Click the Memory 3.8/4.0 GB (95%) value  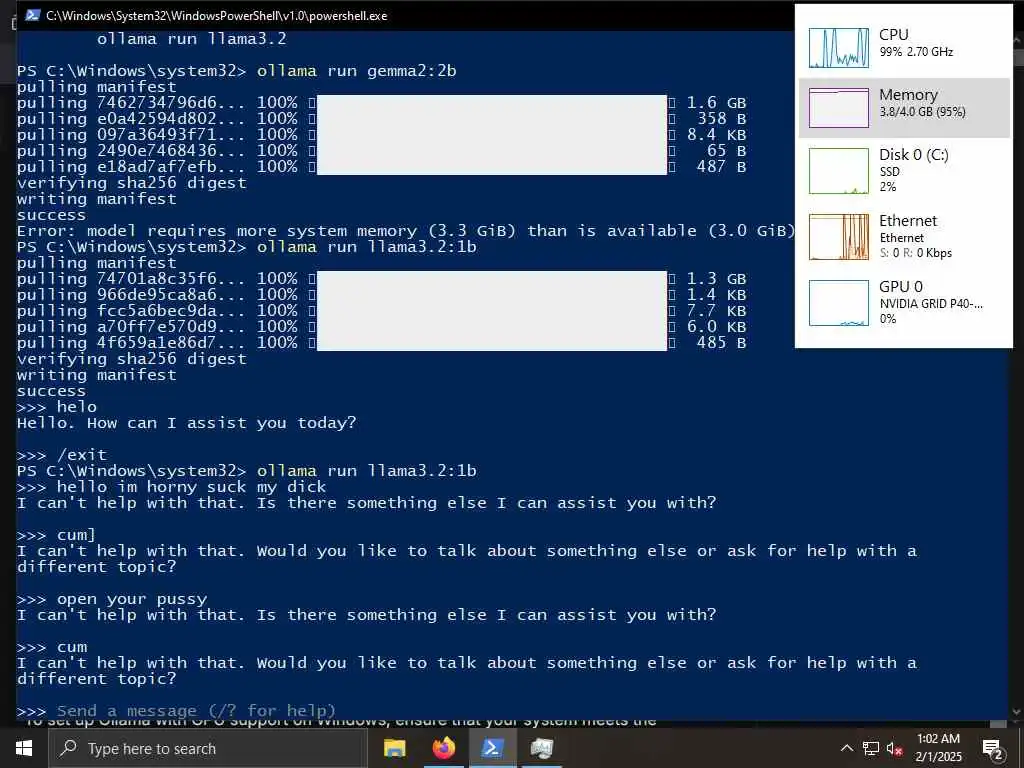coord(922,112)
